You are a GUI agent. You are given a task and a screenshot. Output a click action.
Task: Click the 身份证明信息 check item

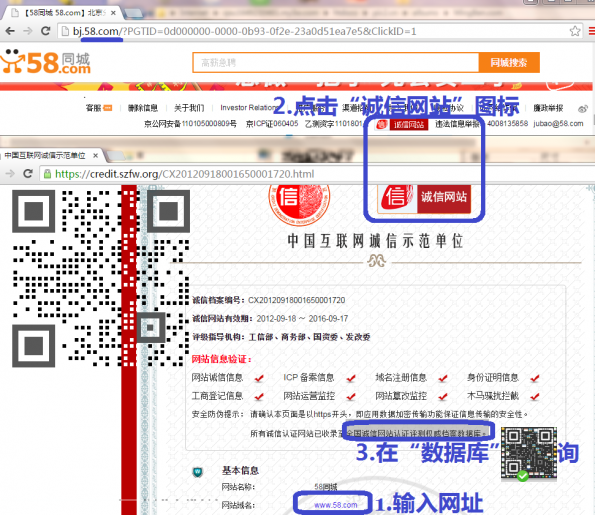coord(503,378)
